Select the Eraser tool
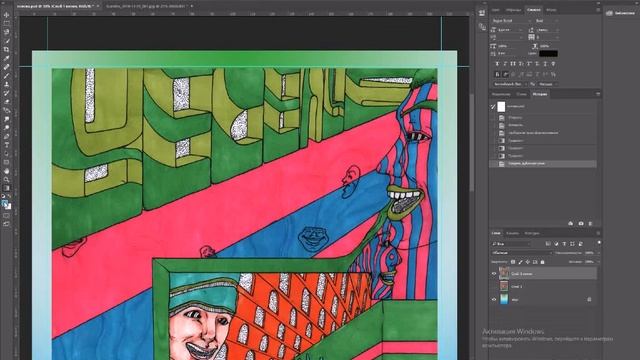The width and height of the screenshot is (640, 360). click(7, 102)
